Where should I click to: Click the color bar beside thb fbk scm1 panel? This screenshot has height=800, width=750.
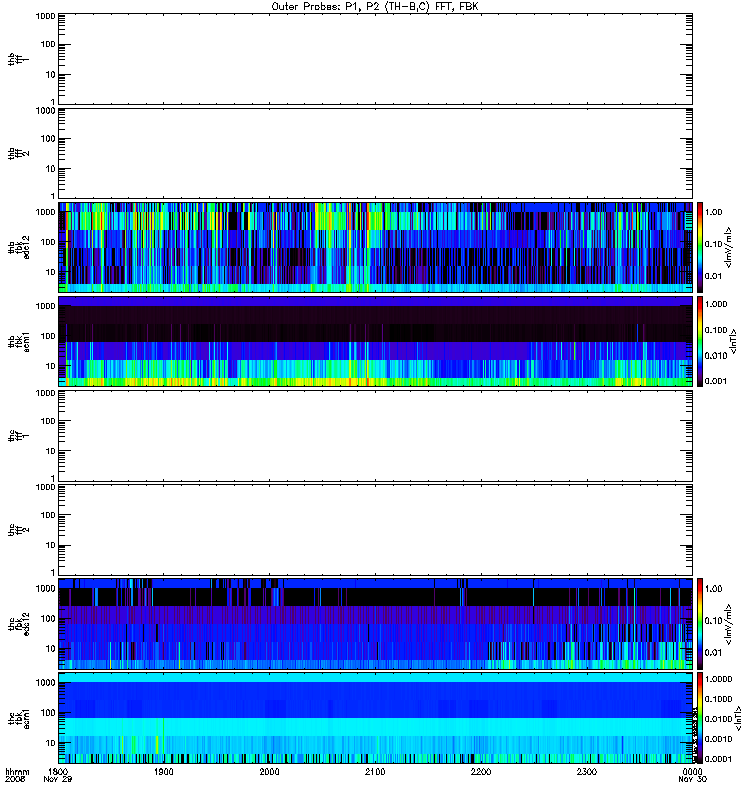(x=700, y=341)
